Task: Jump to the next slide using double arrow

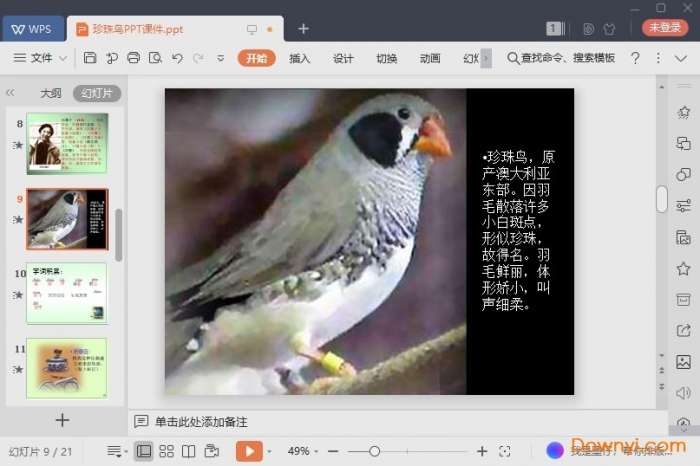Action: (x=662, y=386)
